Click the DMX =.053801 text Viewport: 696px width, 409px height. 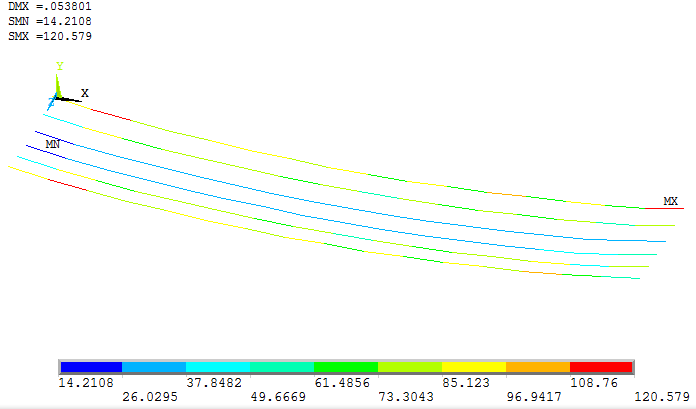click(50, 6)
